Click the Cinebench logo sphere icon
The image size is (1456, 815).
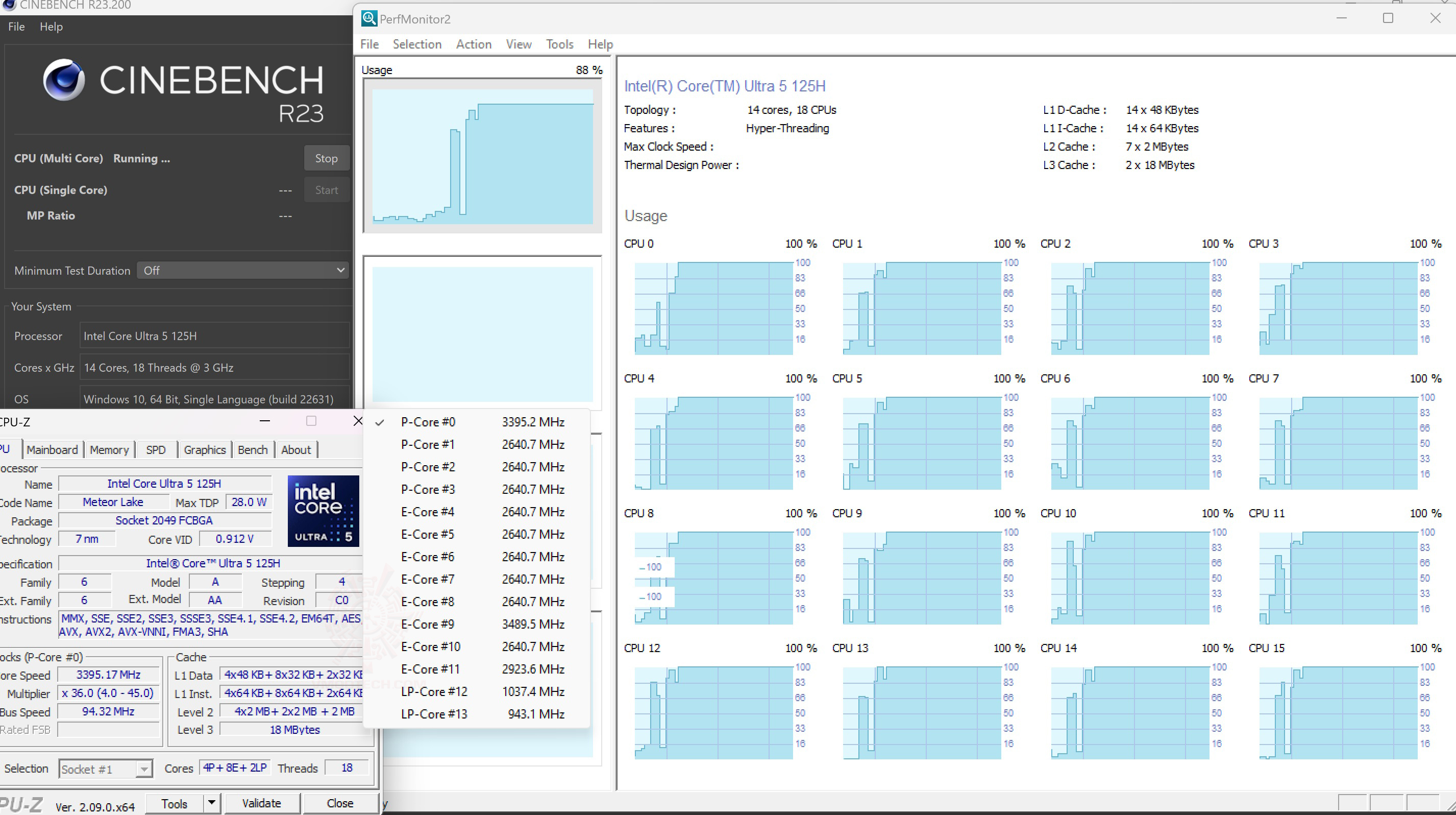coord(64,80)
